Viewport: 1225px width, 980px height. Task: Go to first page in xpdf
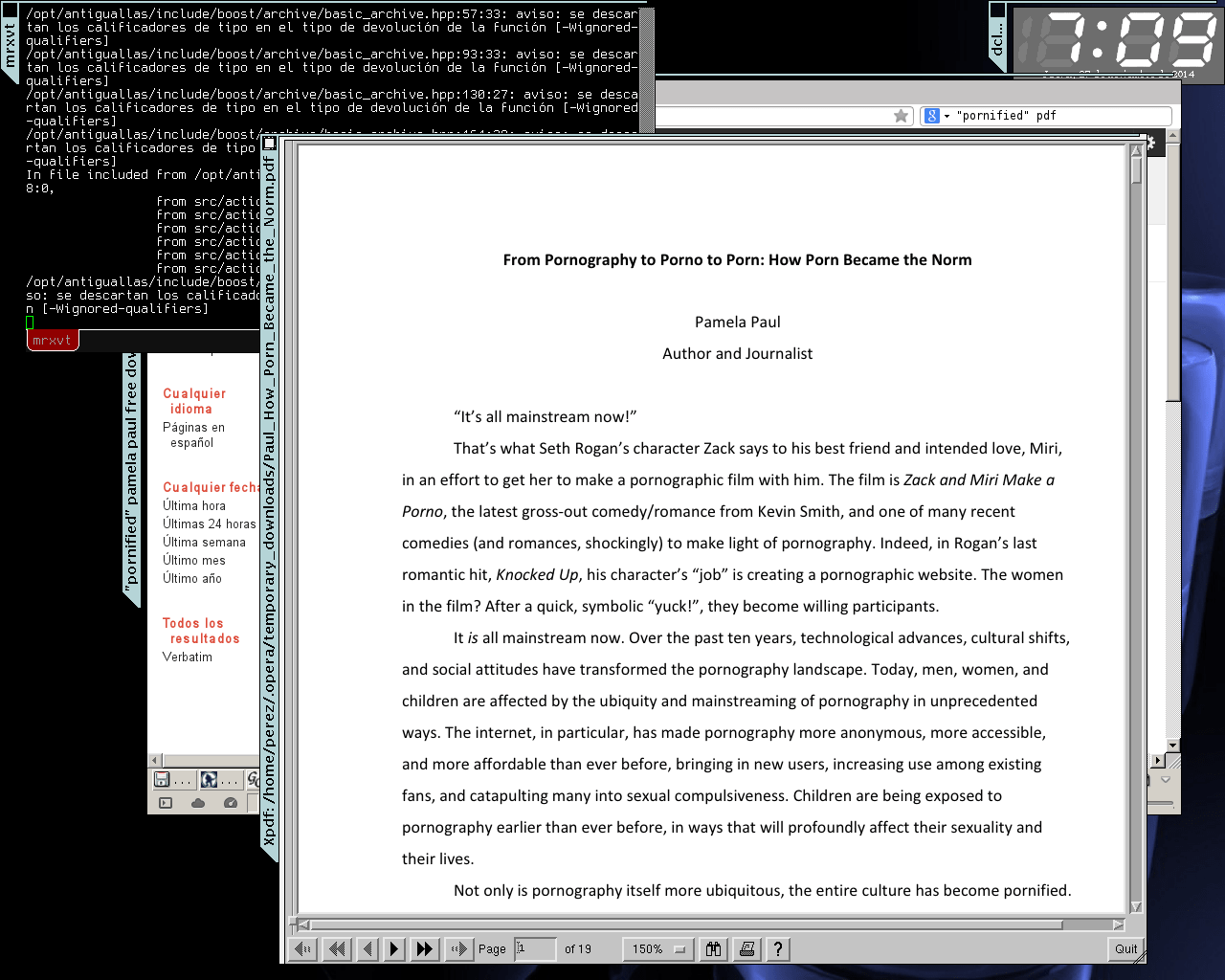(x=303, y=949)
